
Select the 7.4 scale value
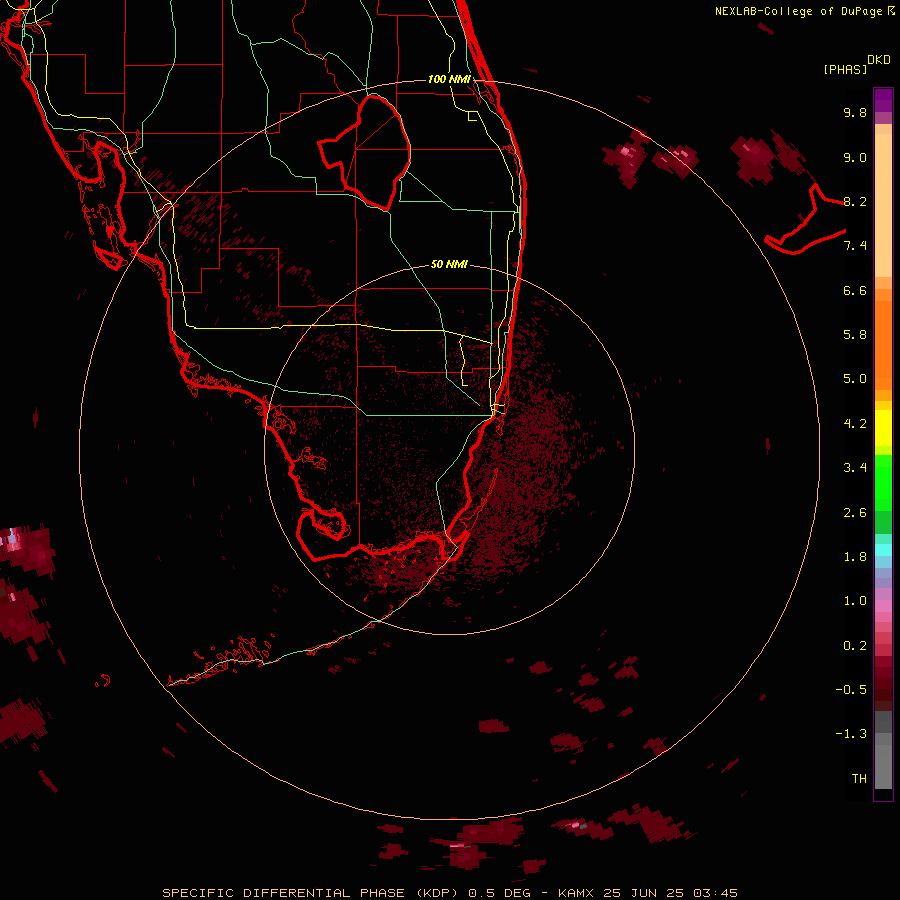coord(855,246)
